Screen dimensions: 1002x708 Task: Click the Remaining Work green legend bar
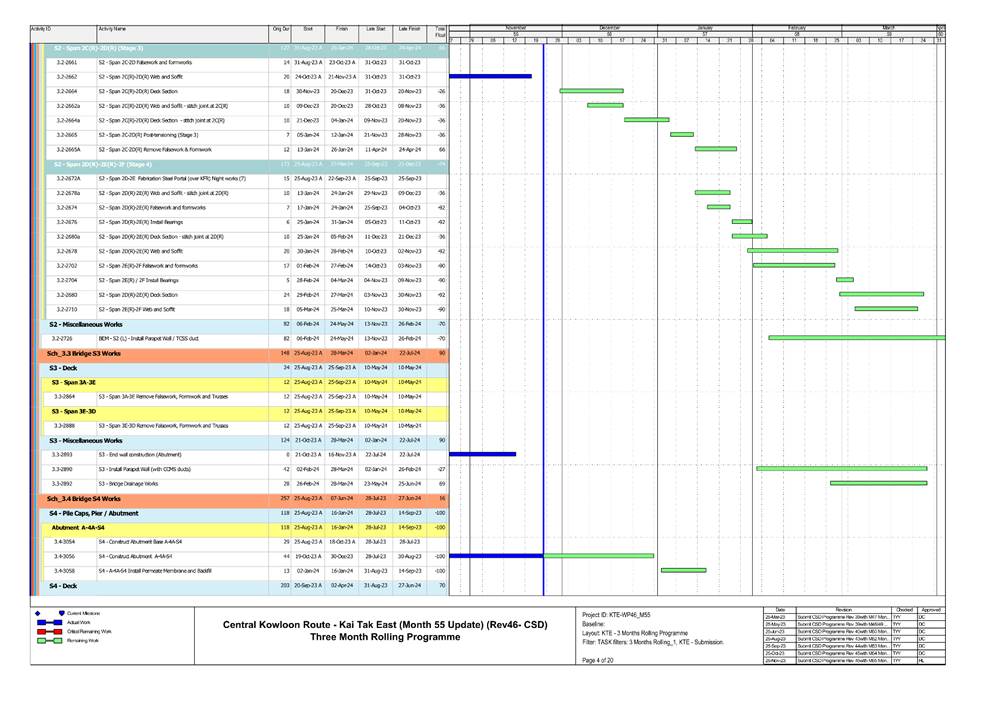pyautogui.click(x=48, y=641)
